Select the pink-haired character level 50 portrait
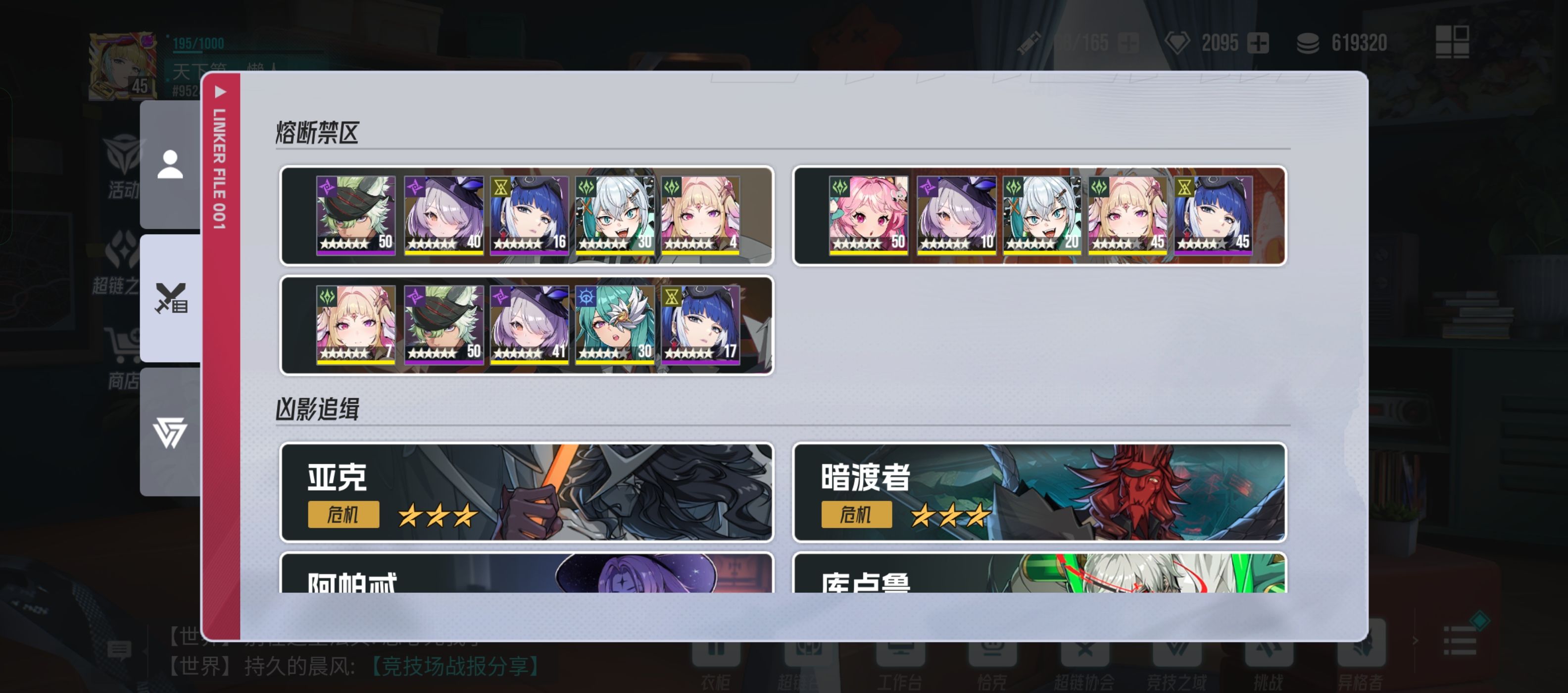The image size is (1568, 693). pos(868,215)
